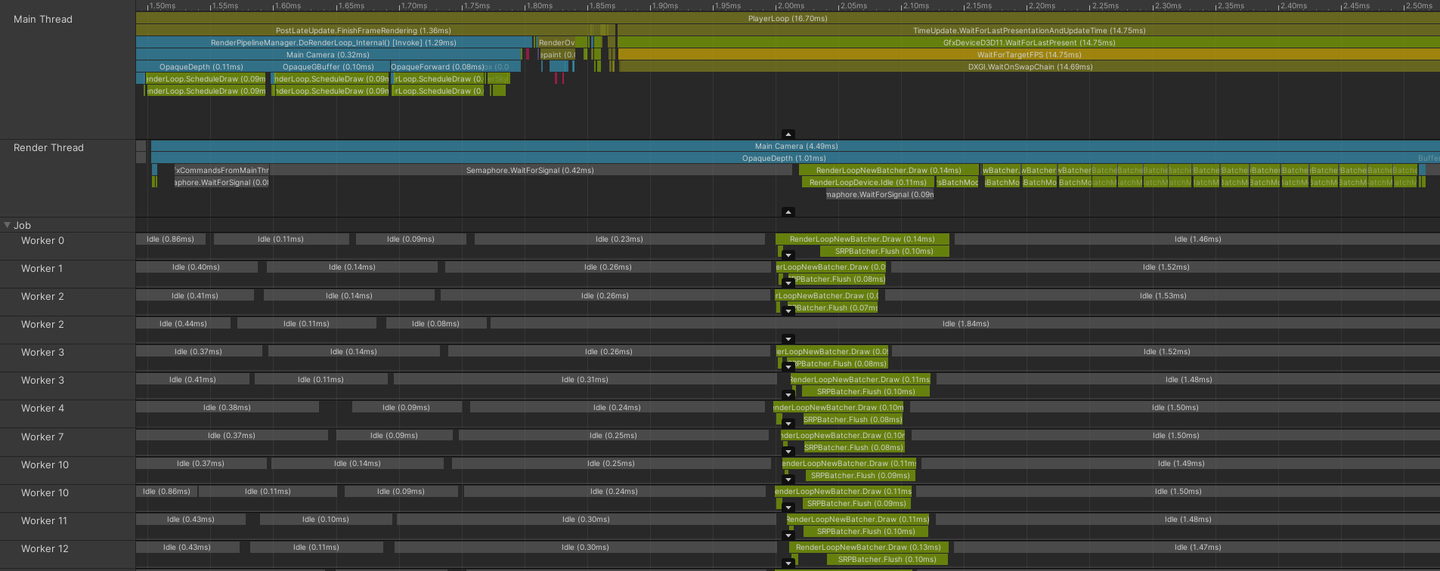
Task: Select the OpaqueForward (0.08ms) sample
Action: 437,67
